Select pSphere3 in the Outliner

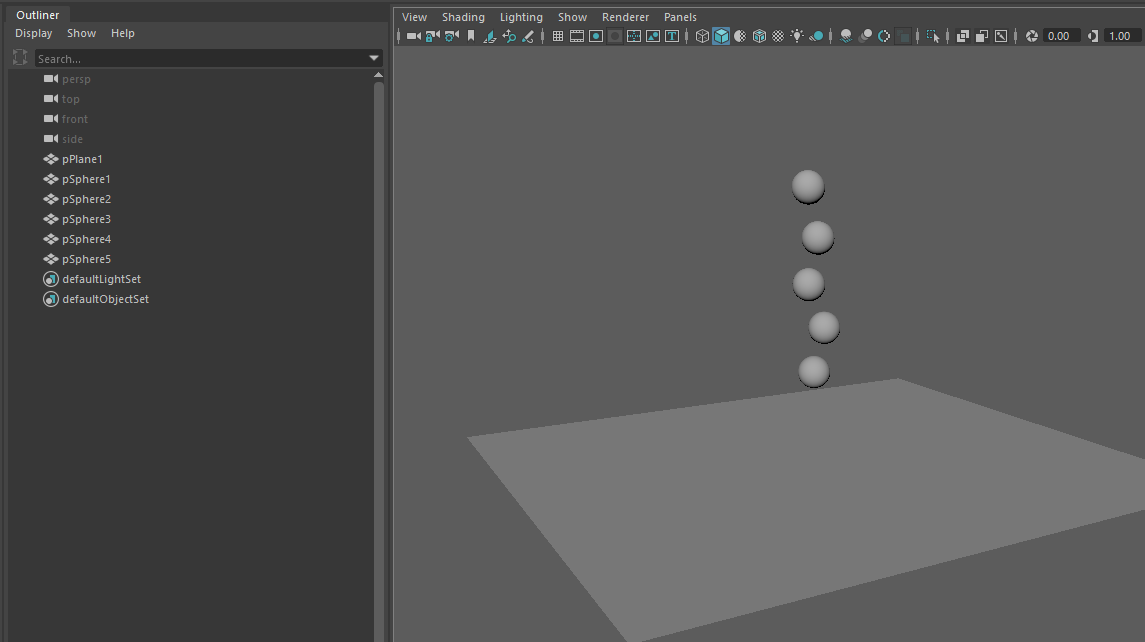coord(88,218)
